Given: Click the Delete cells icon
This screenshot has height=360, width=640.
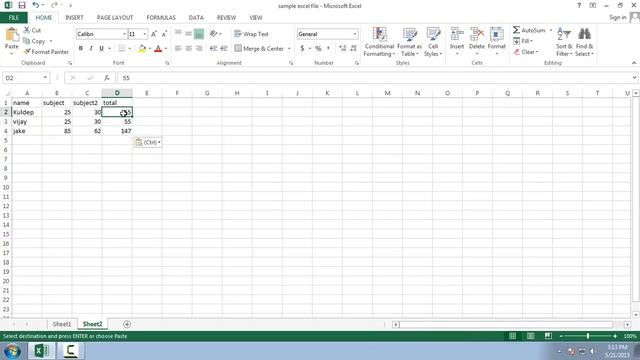Looking at the screenshot, I should point(477,35).
